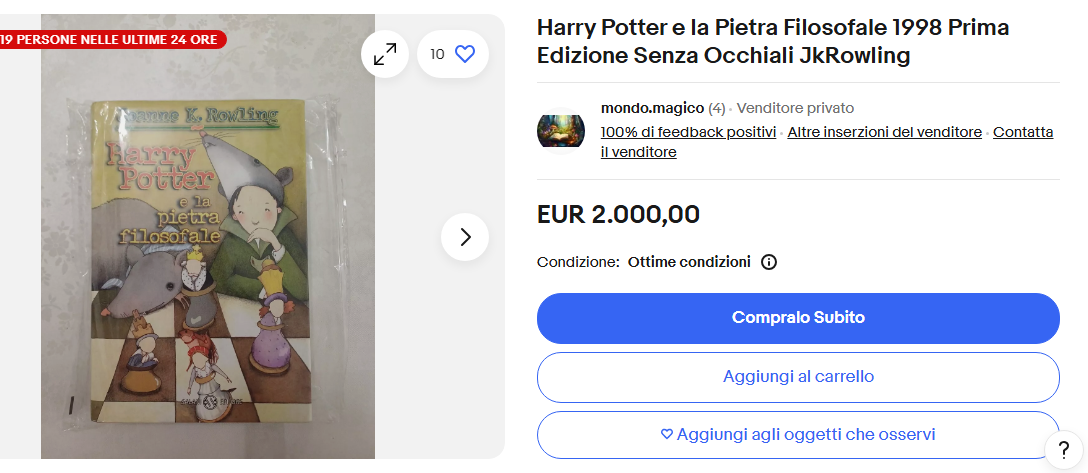This screenshot has width=1088, height=473.
Task: Click the Venditore privato label
Action: (795, 108)
